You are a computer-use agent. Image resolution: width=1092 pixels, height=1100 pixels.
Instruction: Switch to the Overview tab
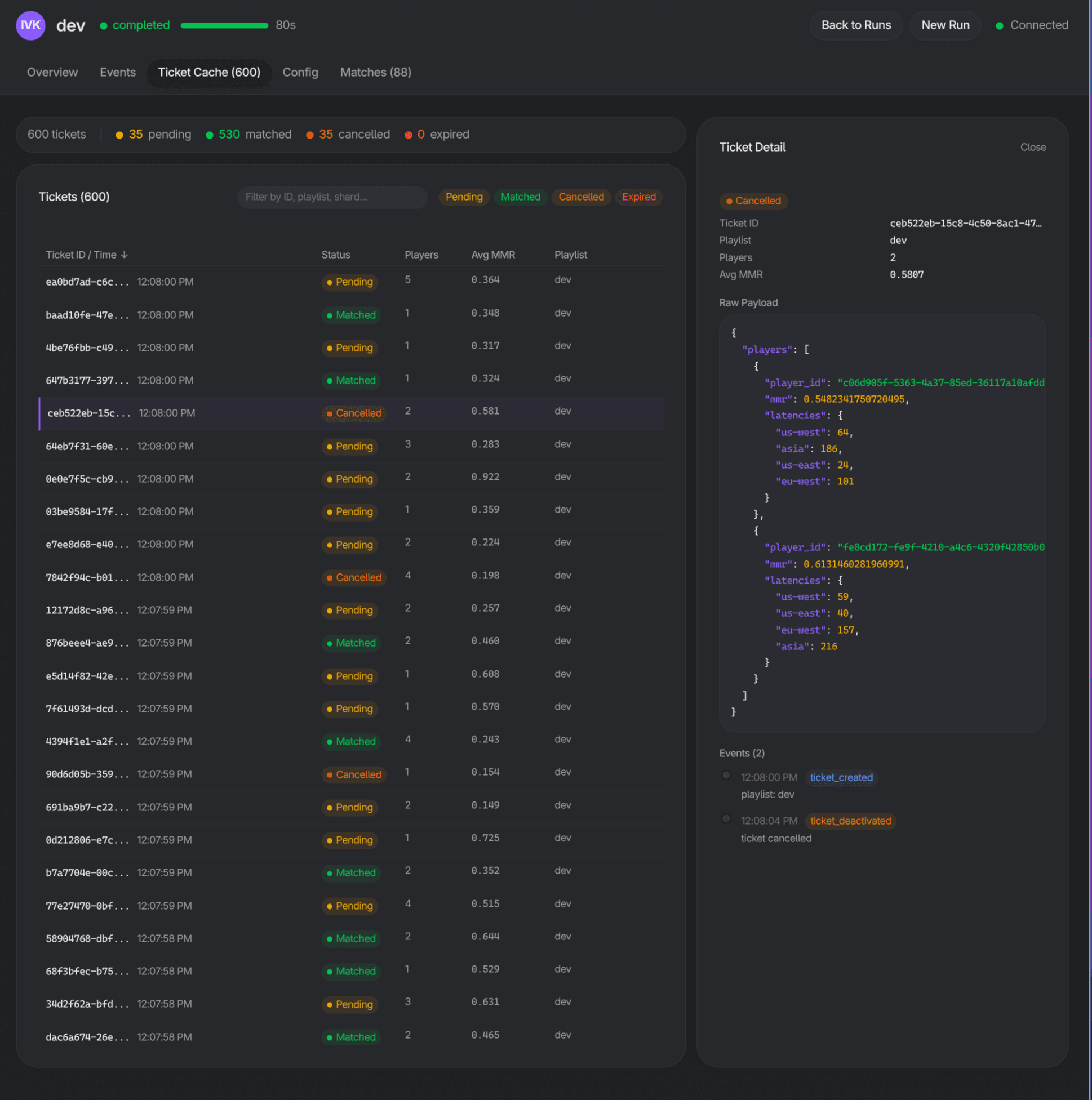[52, 72]
